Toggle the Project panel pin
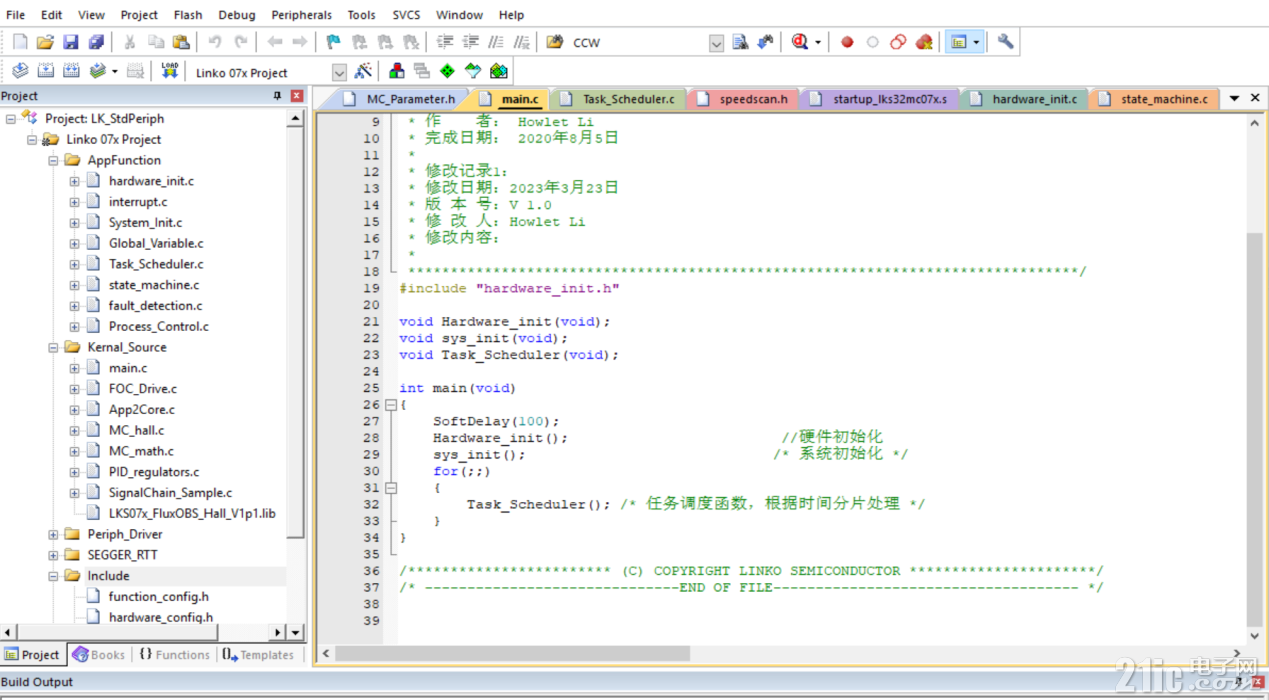Image resolution: width=1269 pixels, height=700 pixels. click(278, 96)
